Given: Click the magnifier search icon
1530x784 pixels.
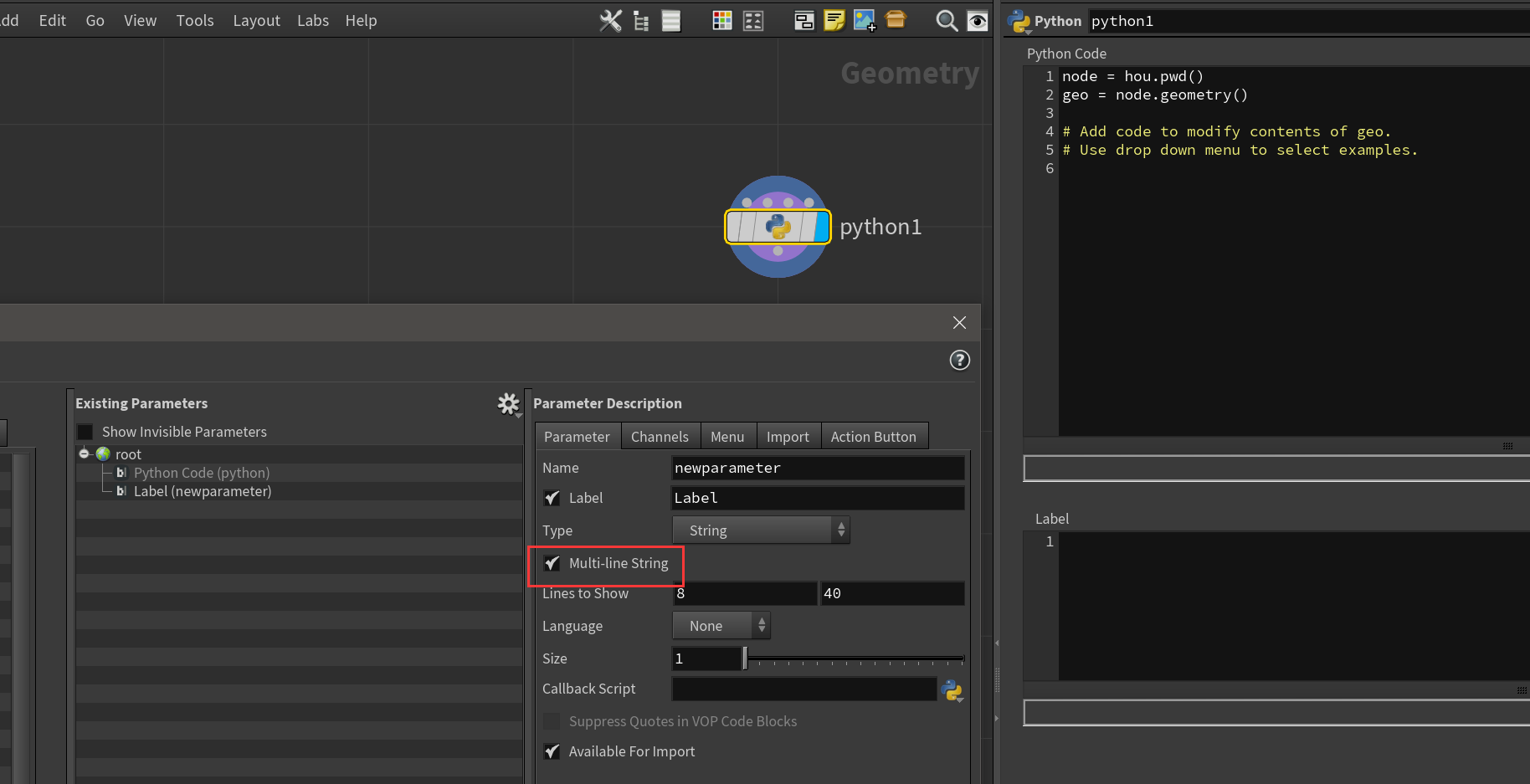Looking at the screenshot, I should coord(947,21).
